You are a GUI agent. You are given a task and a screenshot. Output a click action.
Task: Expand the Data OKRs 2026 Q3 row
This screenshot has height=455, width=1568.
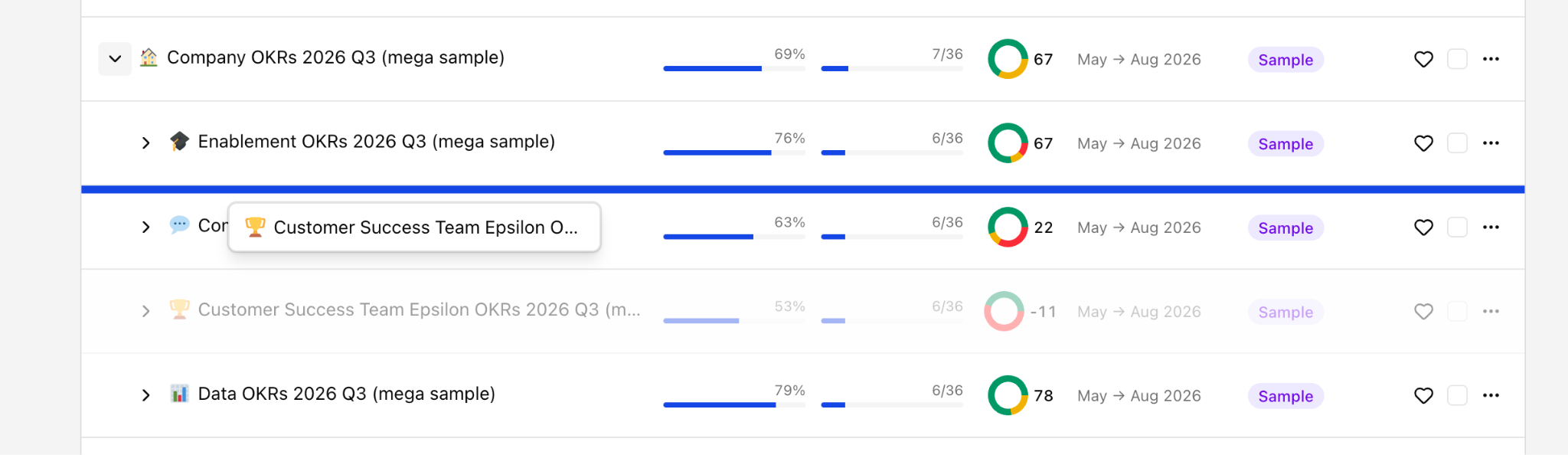click(145, 395)
